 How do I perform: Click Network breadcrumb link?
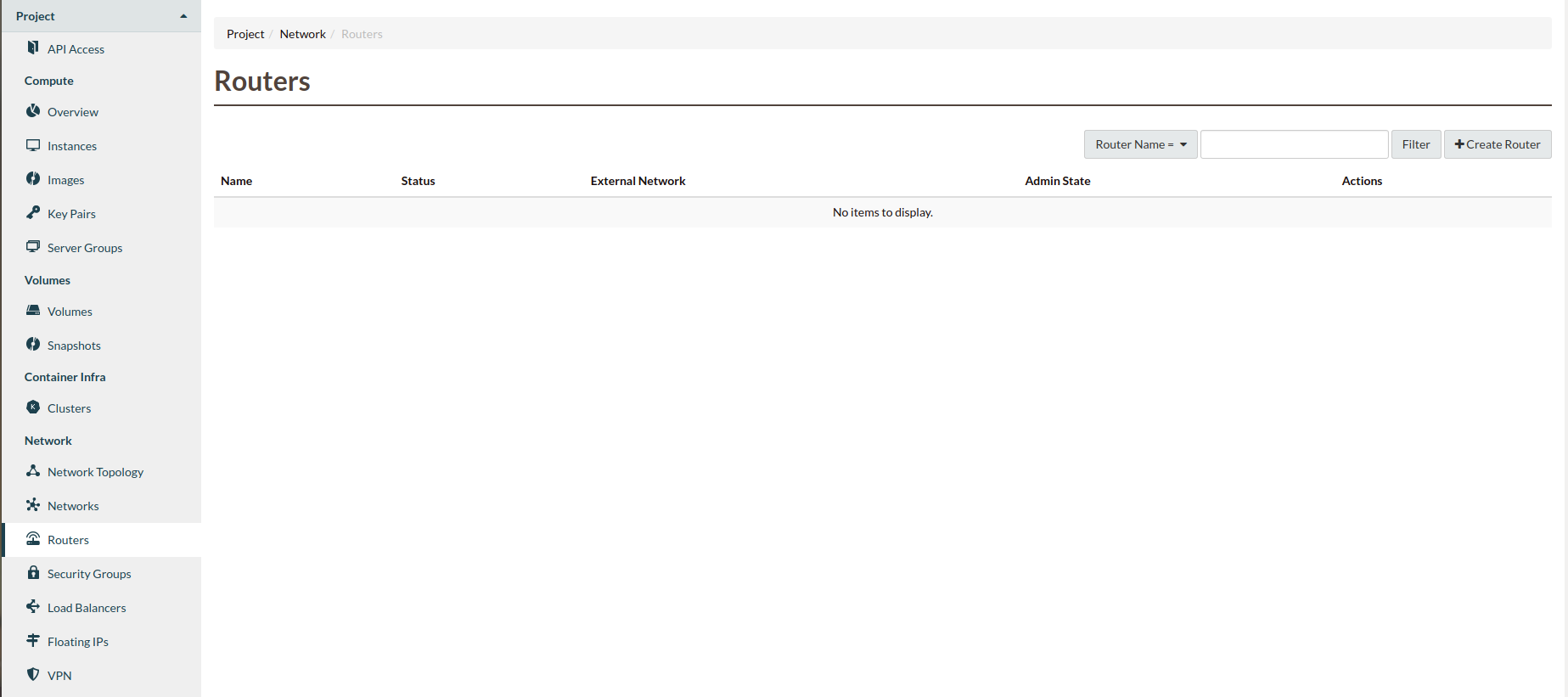click(303, 34)
